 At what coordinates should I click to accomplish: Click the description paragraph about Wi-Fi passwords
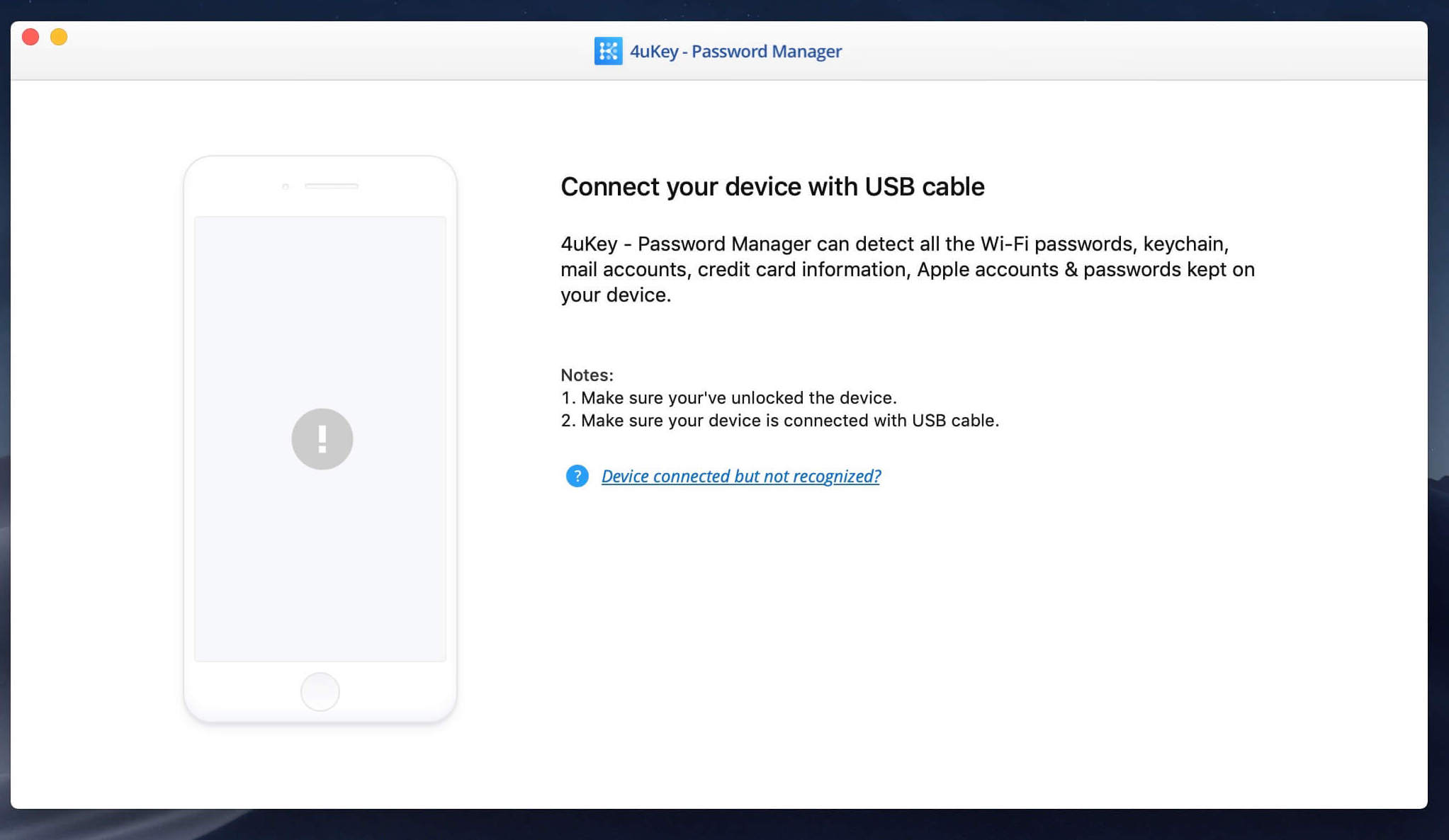[x=907, y=269]
